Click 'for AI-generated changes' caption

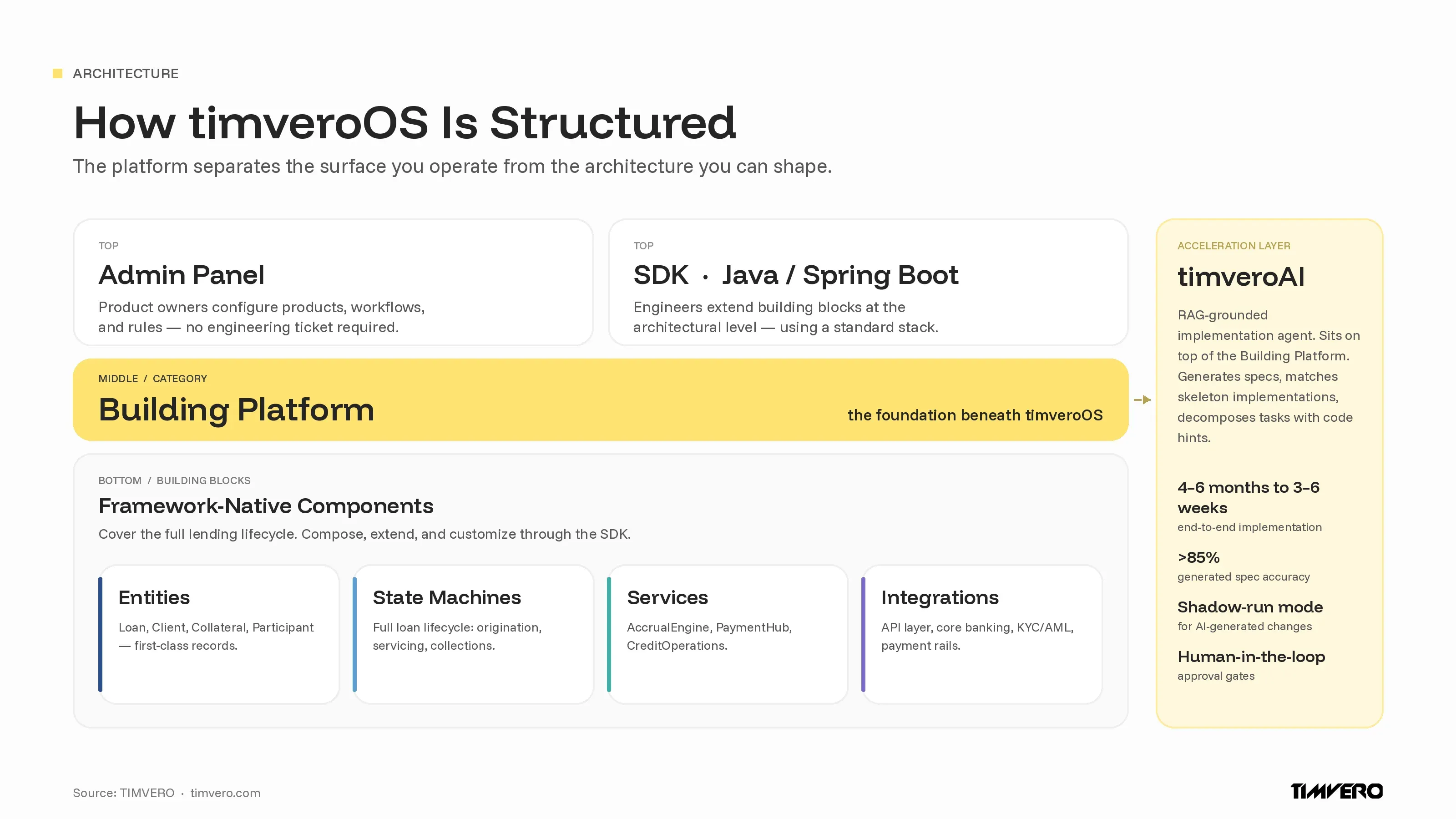(x=1244, y=627)
